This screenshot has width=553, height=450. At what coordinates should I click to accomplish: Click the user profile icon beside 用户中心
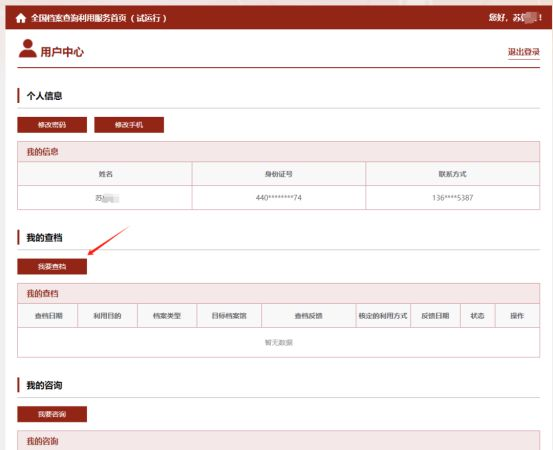point(28,48)
